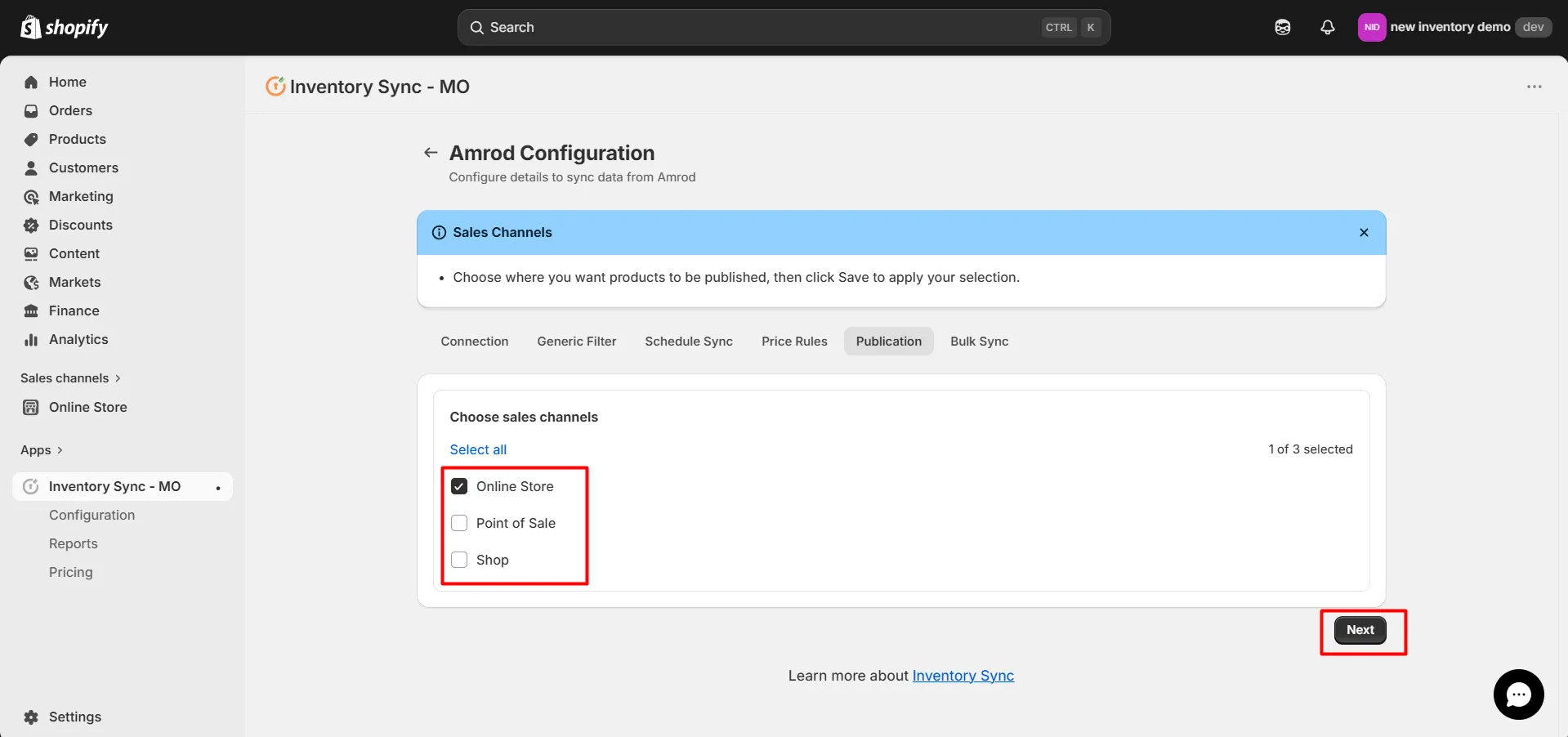
Task: Check the Shop sales channel
Action: click(x=459, y=560)
